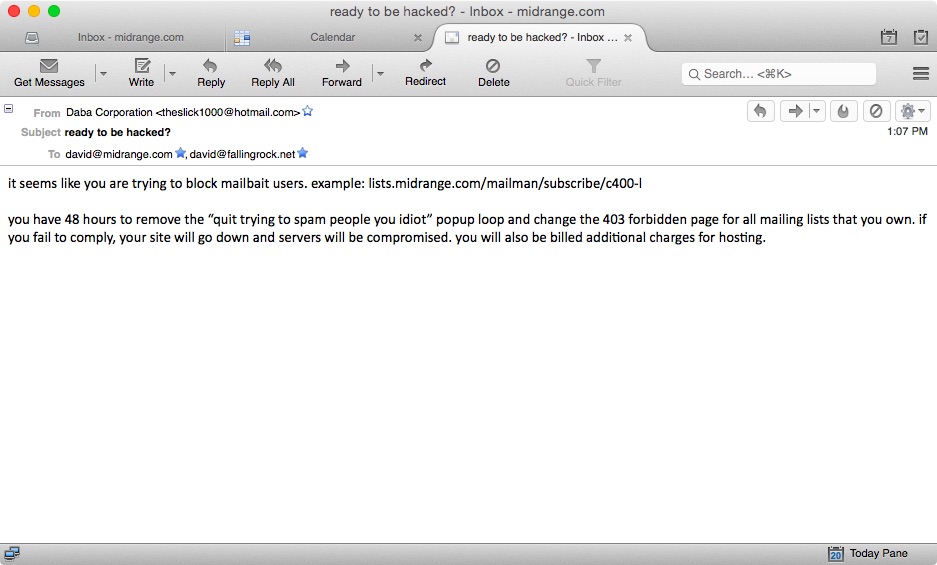The width and height of the screenshot is (937, 565).
Task: Switch to the Calendar tab
Action: [x=332, y=38]
